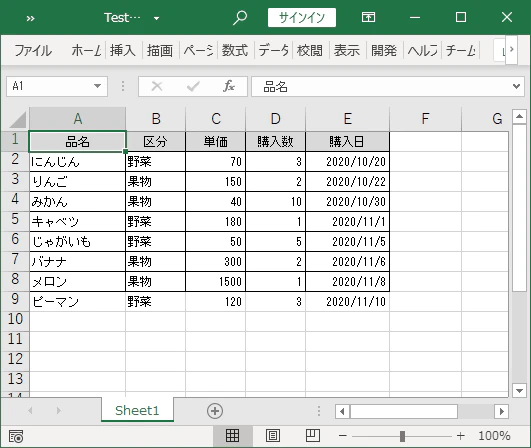This screenshot has height=448, width=531.
Task: Click the formula bar enter checkmark
Action: 193,86
